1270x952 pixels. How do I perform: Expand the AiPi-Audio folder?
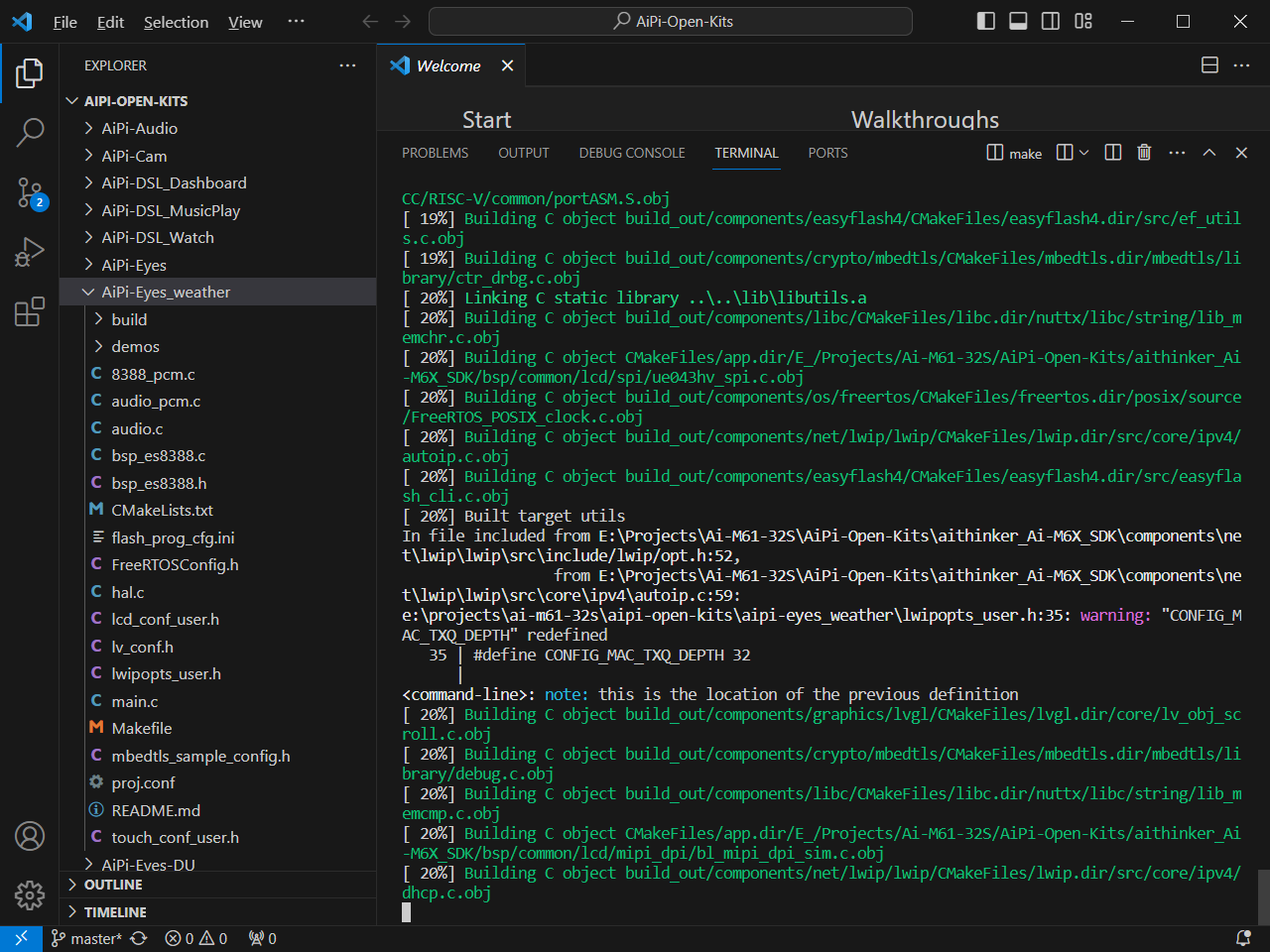point(218,128)
